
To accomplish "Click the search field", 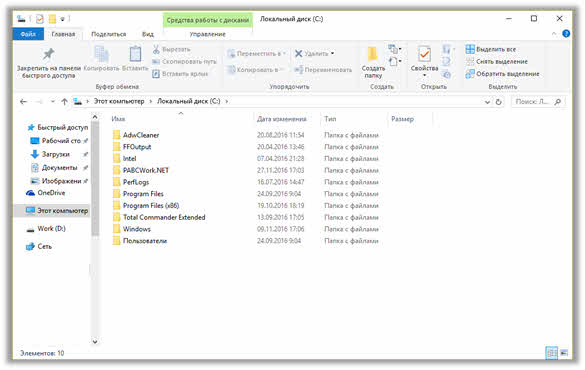I will pyautogui.click(x=538, y=101).
